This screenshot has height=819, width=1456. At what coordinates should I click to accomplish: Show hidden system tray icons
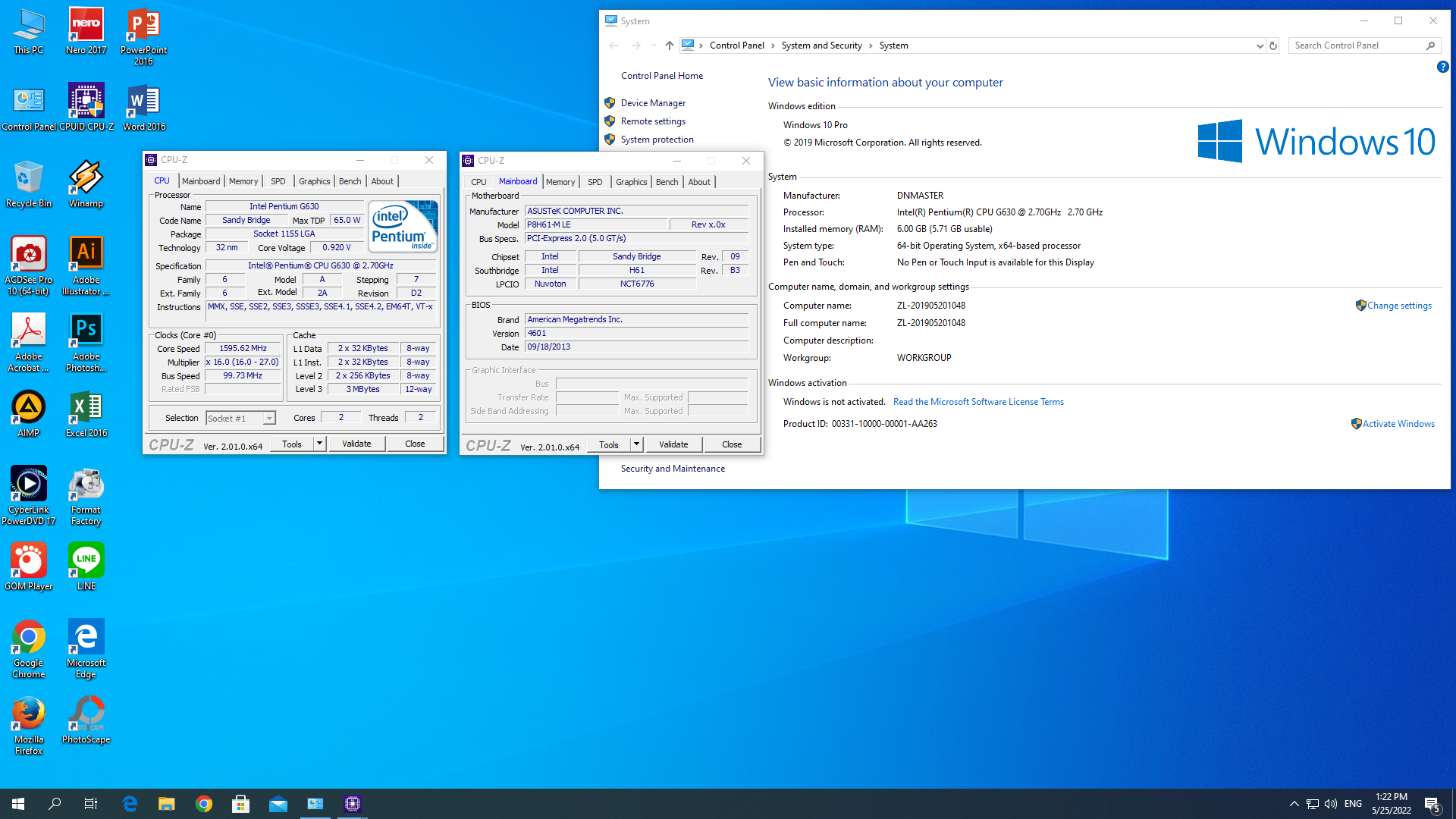point(1294,804)
